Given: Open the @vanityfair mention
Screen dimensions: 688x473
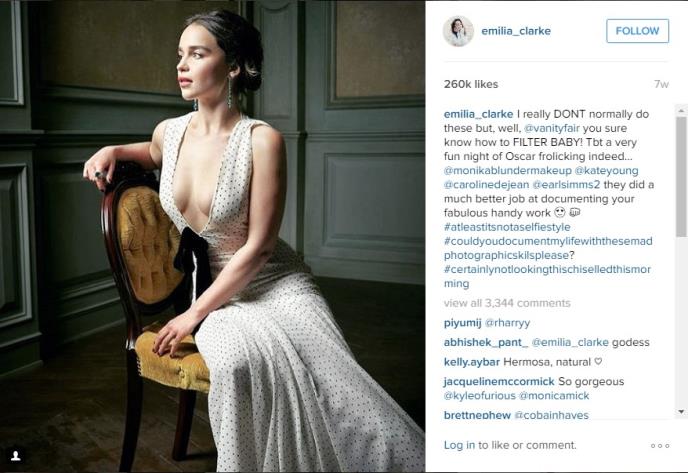Looking at the screenshot, I should pos(552,128).
